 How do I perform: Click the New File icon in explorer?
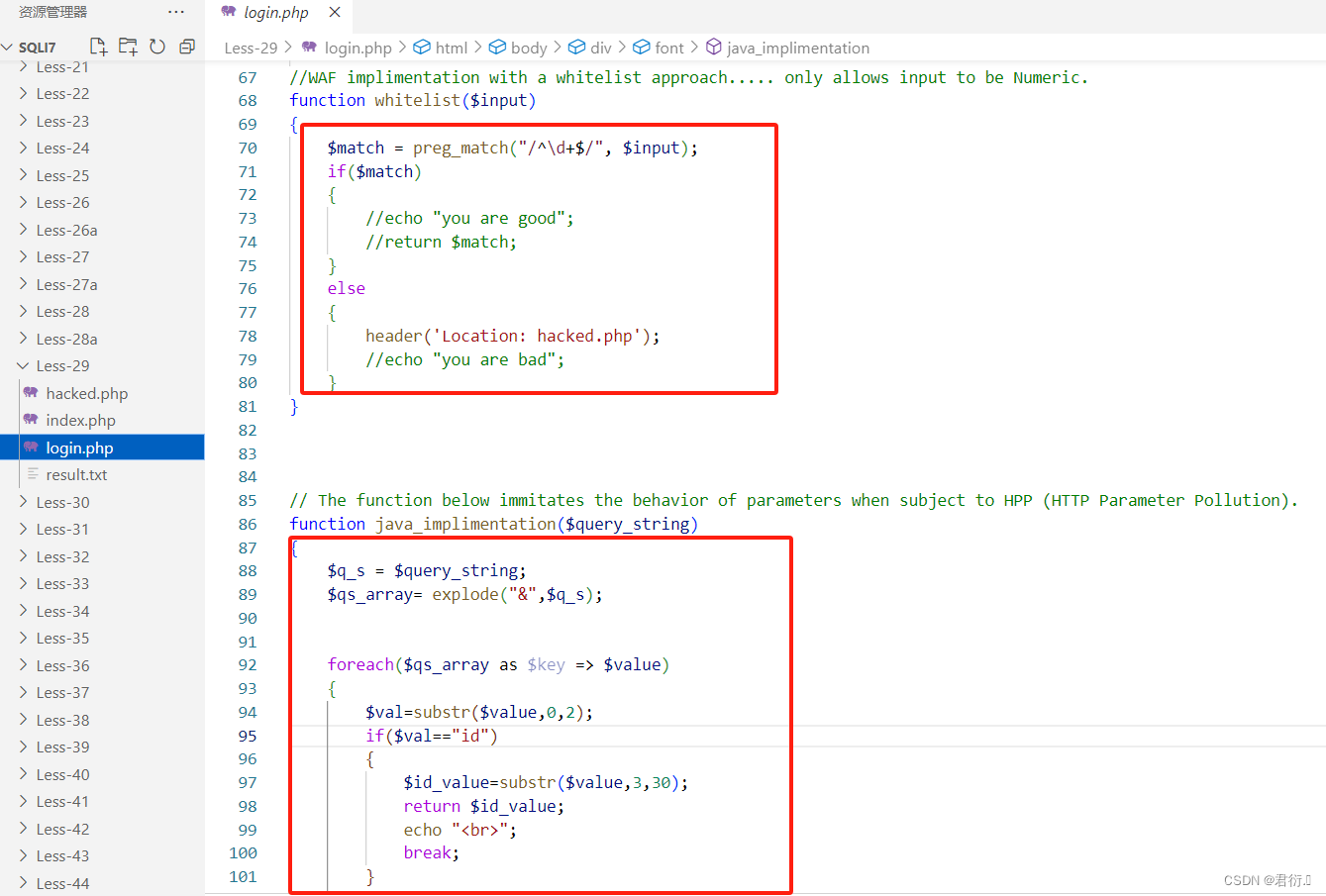click(x=98, y=47)
